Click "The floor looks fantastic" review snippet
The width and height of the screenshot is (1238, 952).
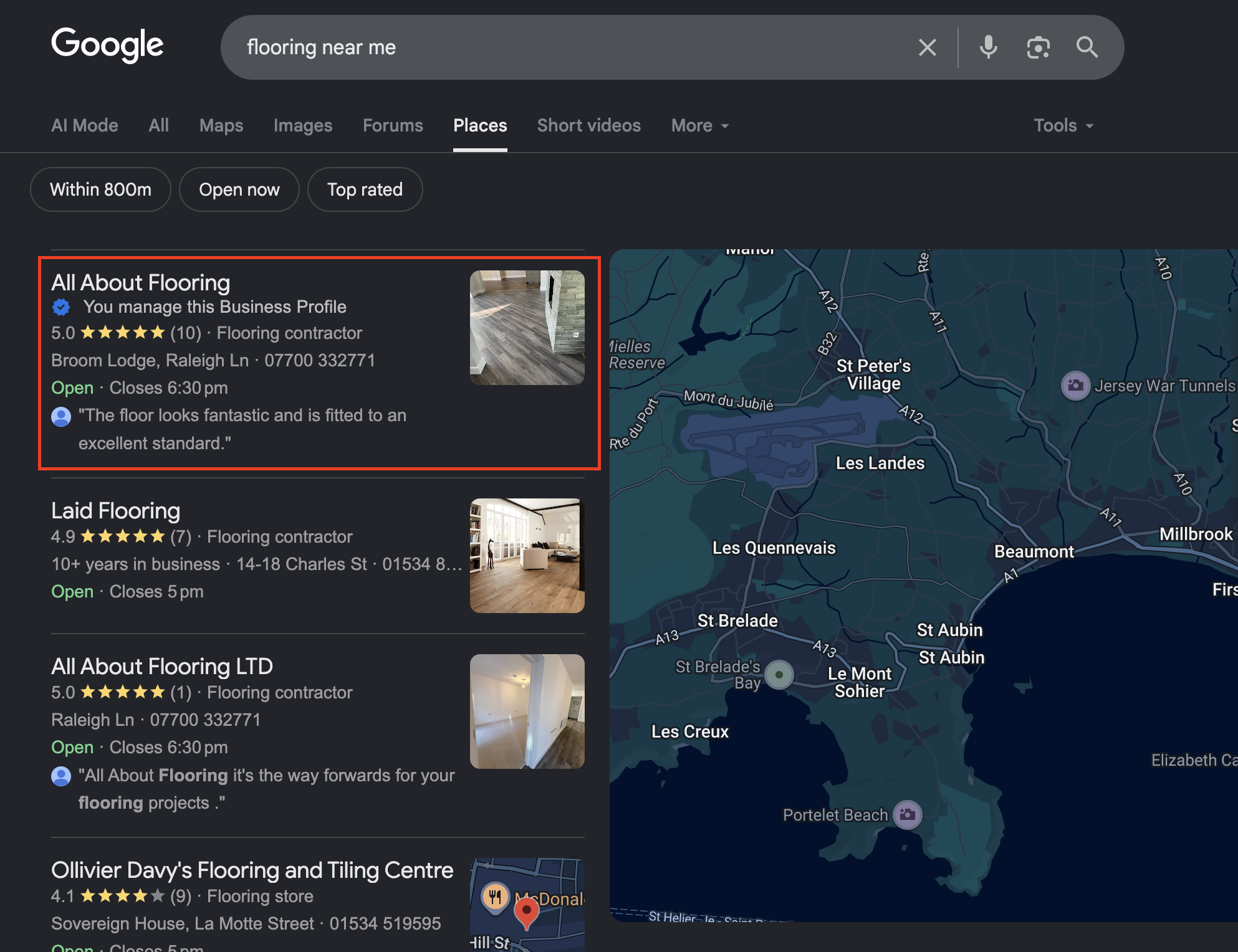(x=242, y=429)
